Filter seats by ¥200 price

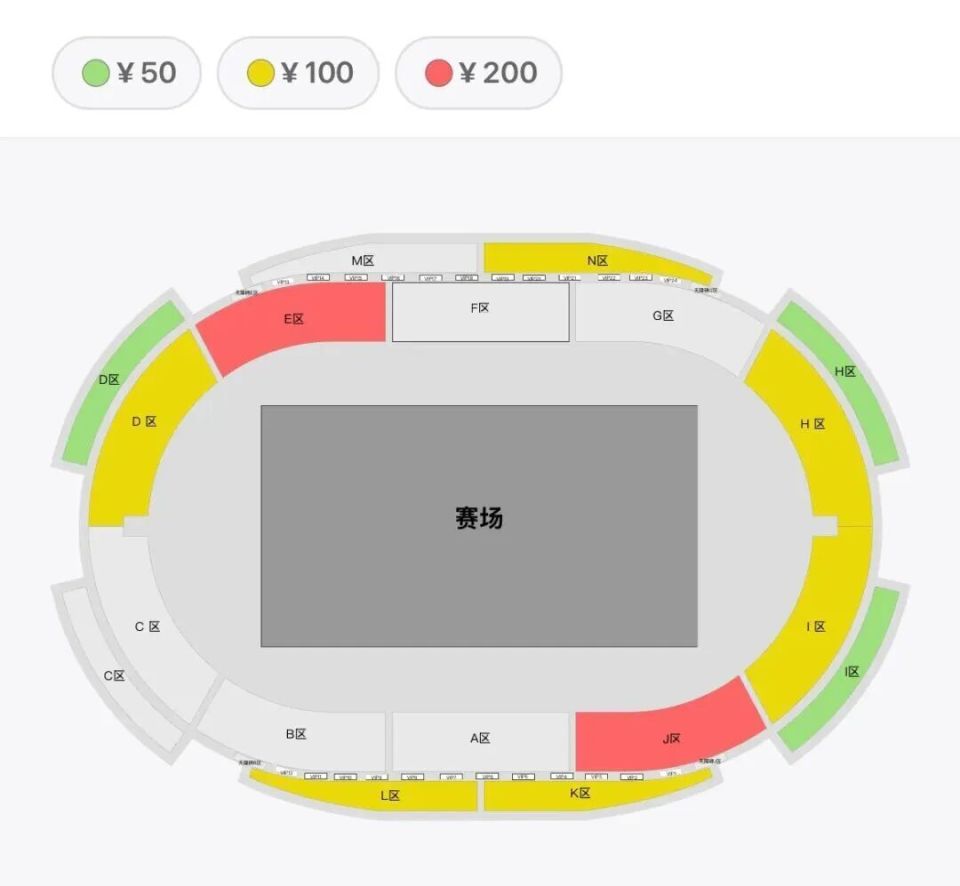478,73
